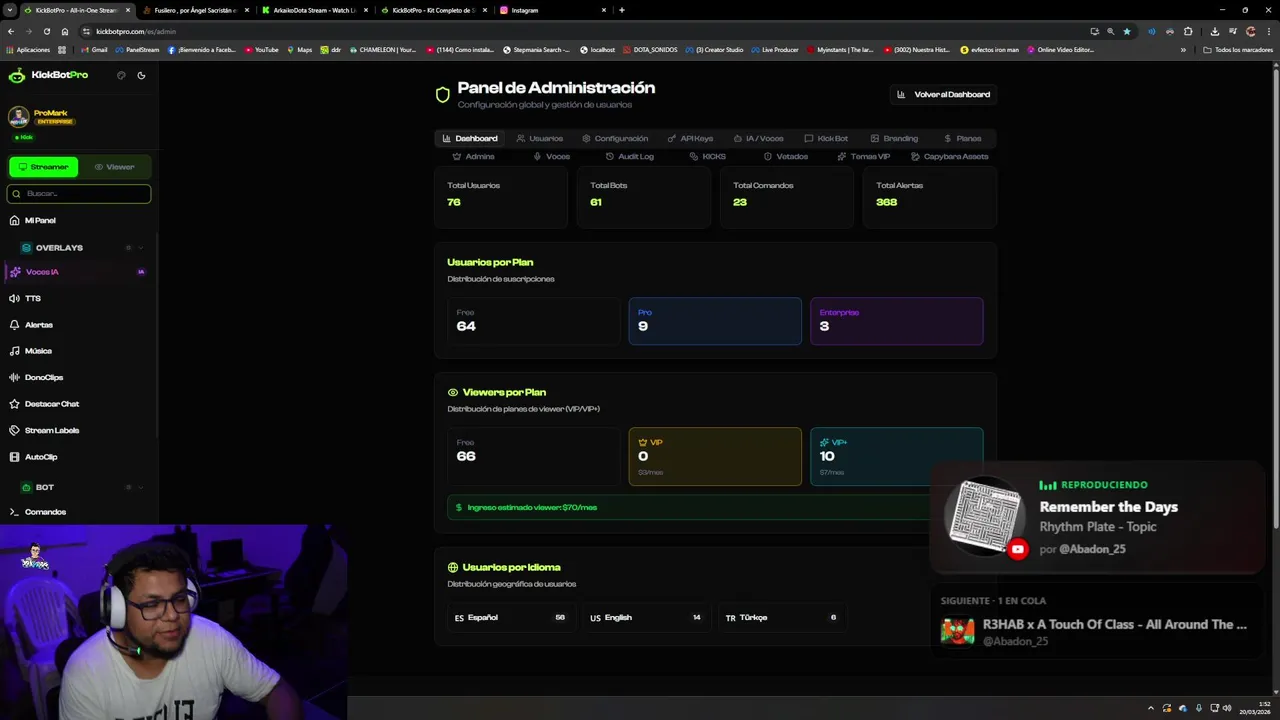Click the R3HAB queued song thumbnail

[x=957, y=631]
